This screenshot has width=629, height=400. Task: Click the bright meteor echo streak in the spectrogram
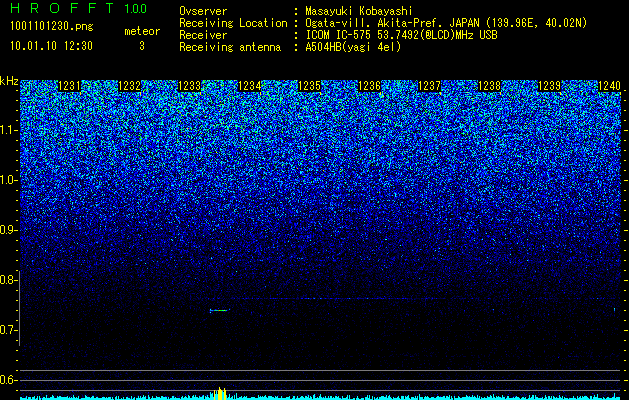tap(219, 310)
